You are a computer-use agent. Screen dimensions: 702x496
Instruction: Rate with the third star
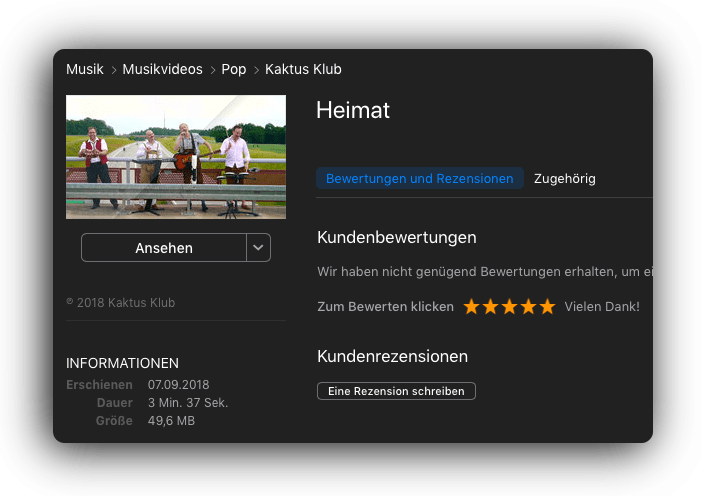[x=509, y=307]
